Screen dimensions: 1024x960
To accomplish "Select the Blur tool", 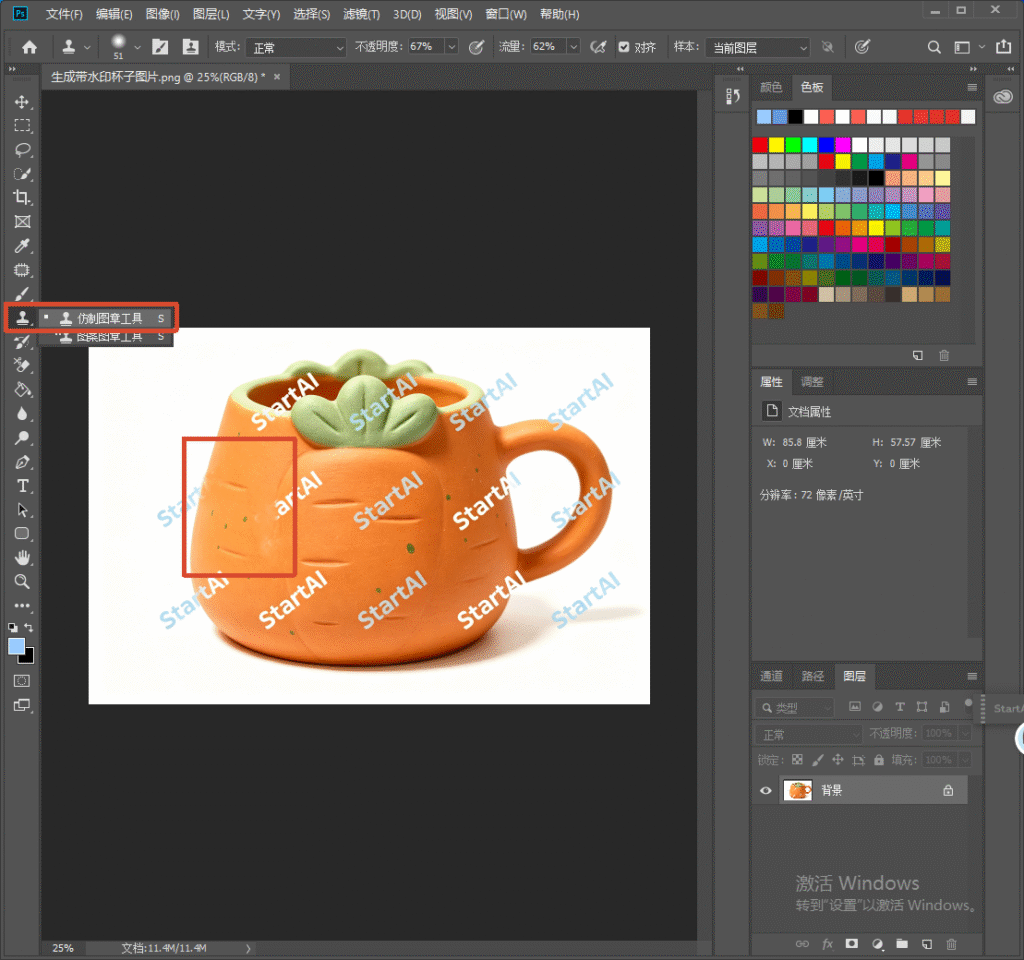I will coord(22,414).
